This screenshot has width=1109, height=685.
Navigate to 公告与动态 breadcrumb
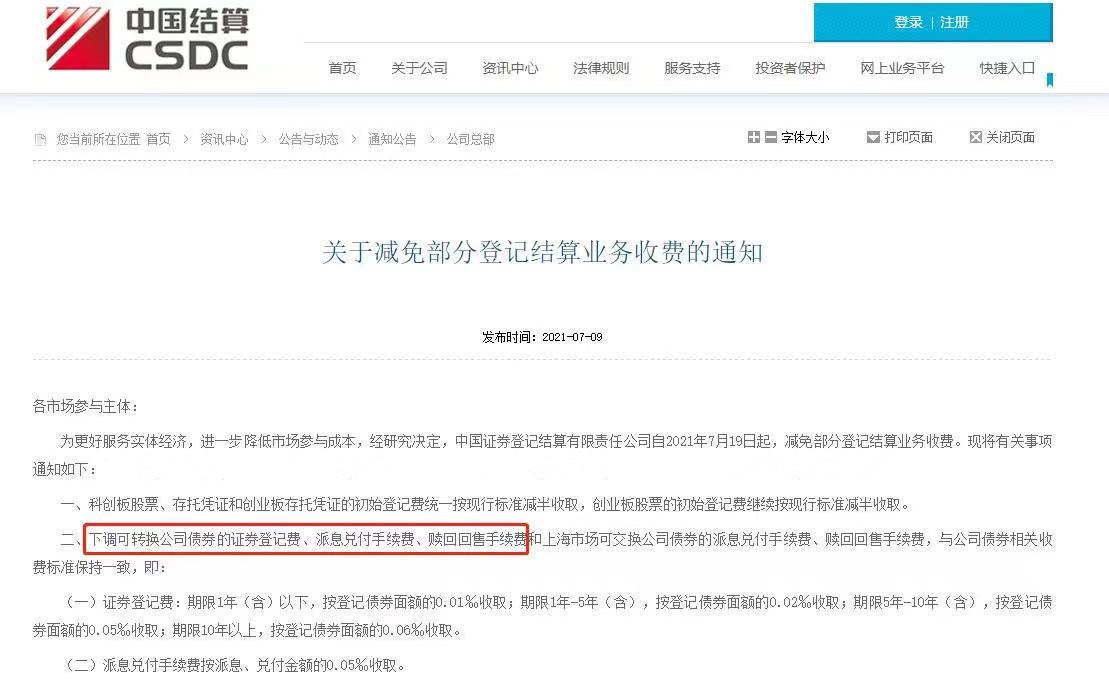(x=308, y=139)
